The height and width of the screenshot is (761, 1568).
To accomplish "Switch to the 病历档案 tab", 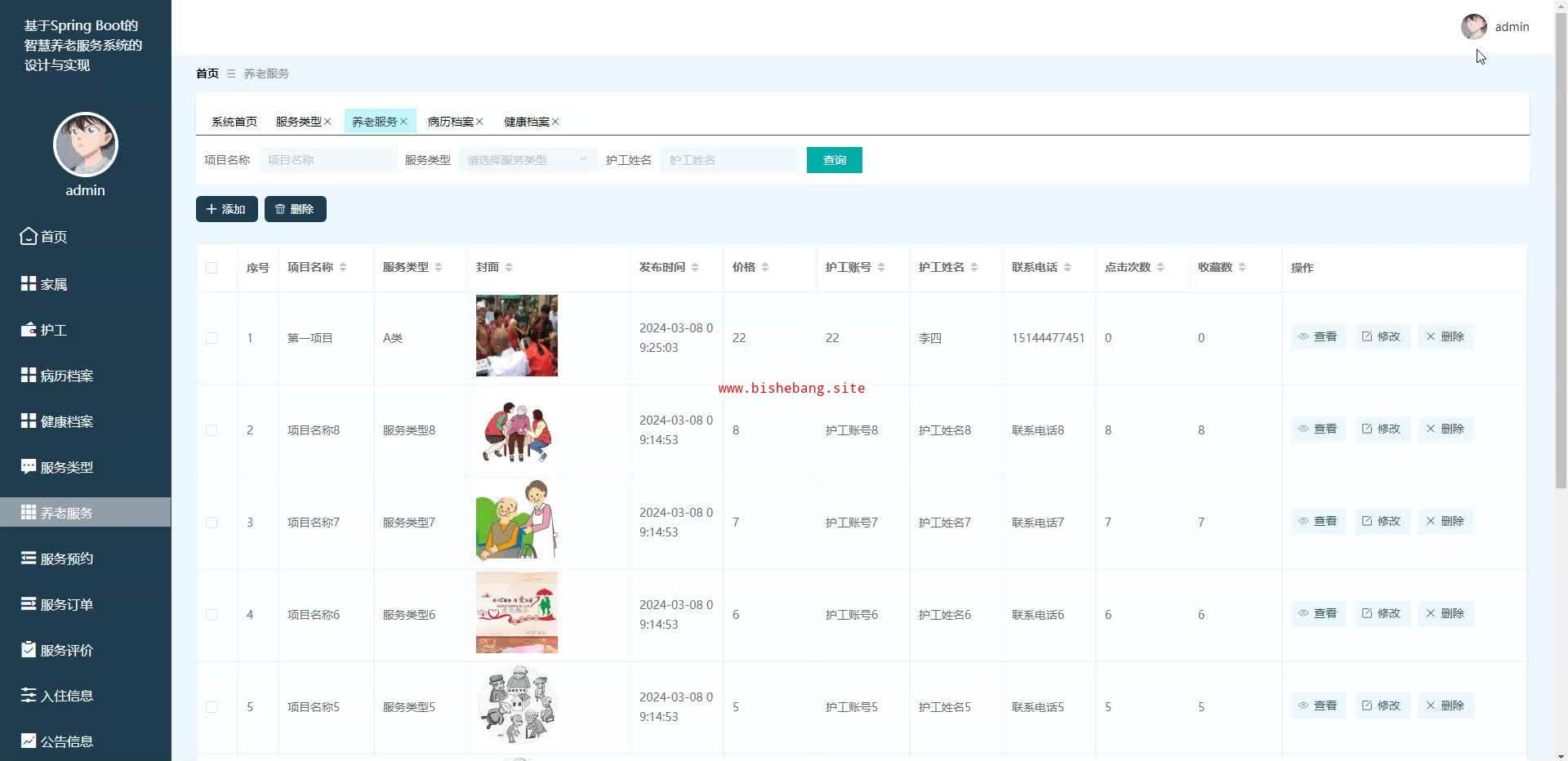I will tap(450, 122).
